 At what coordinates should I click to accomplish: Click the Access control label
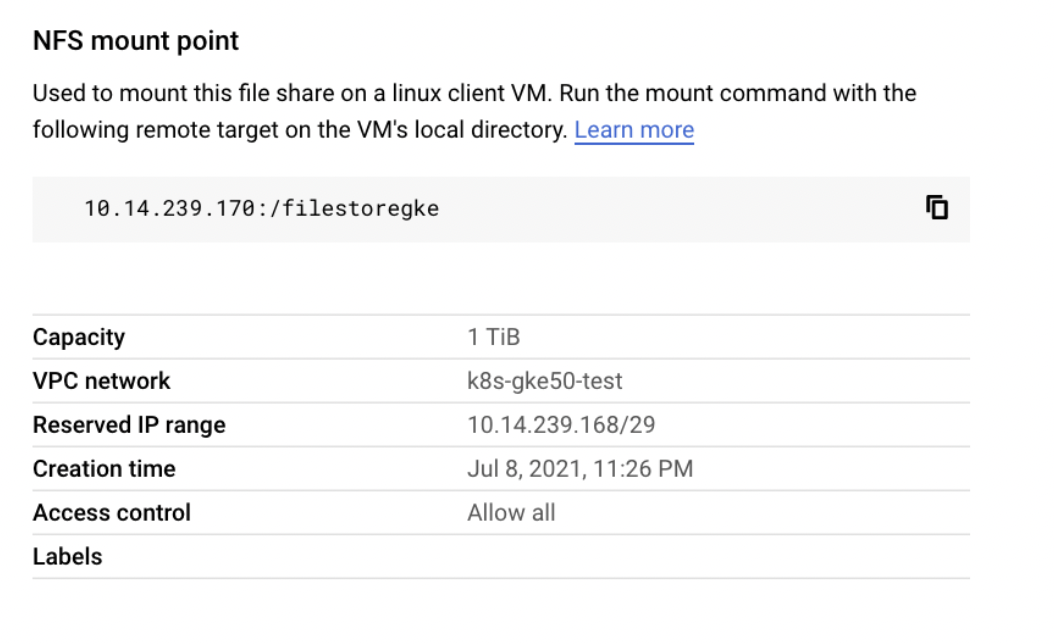tap(112, 513)
